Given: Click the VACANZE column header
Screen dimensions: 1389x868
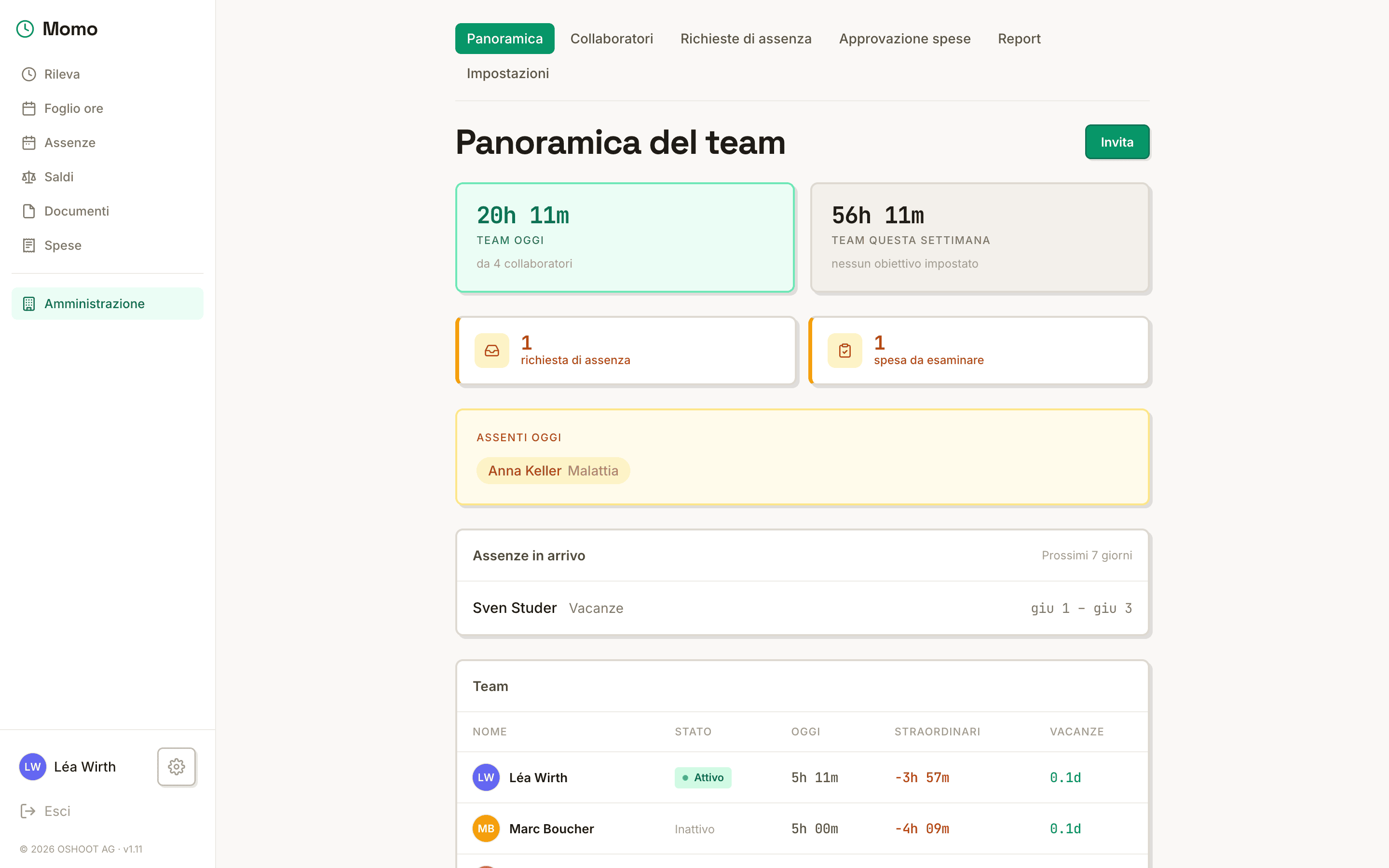Looking at the screenshot, I should coord(1076,732).
